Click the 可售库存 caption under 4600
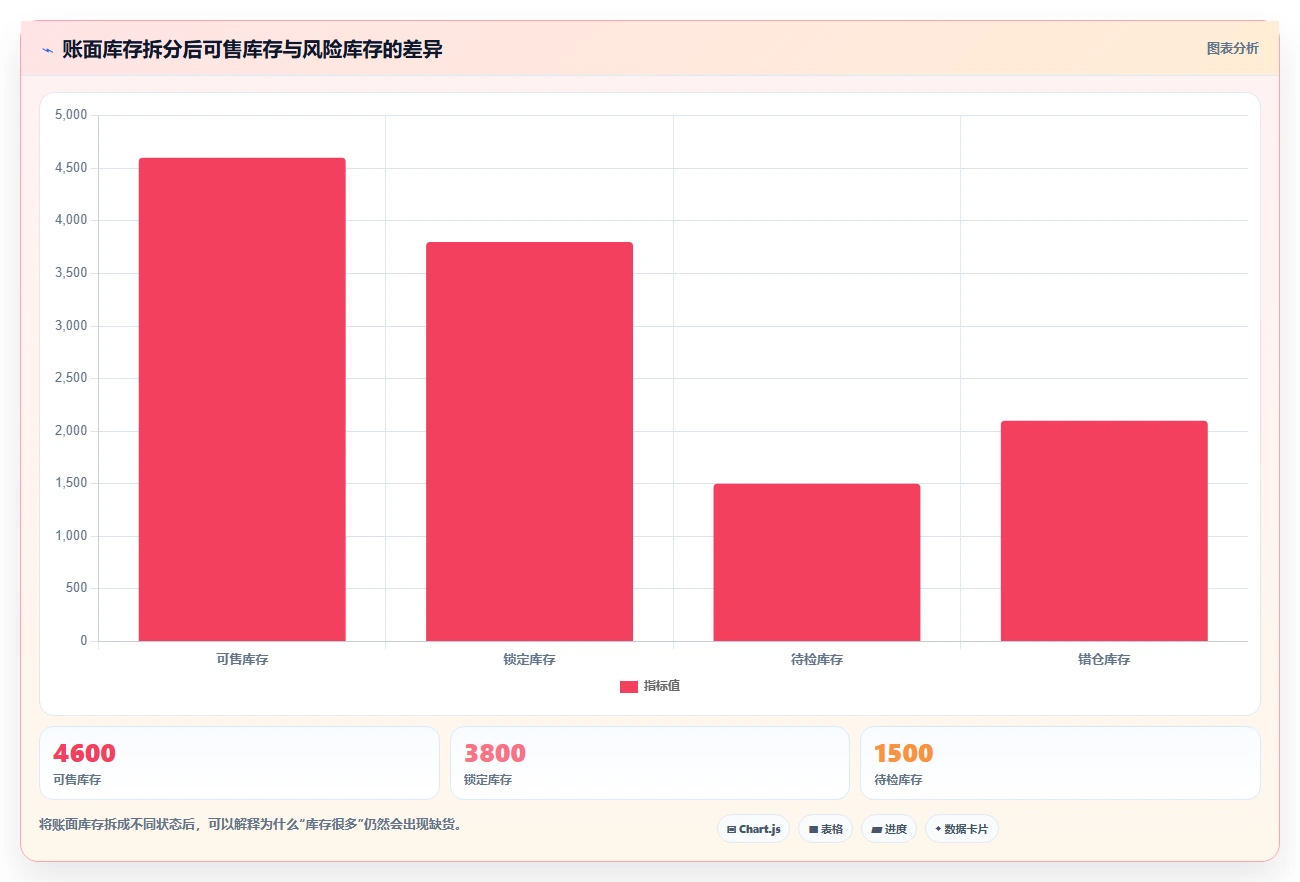The height and width of the screenshot is (882, 1300). point(77,780)
